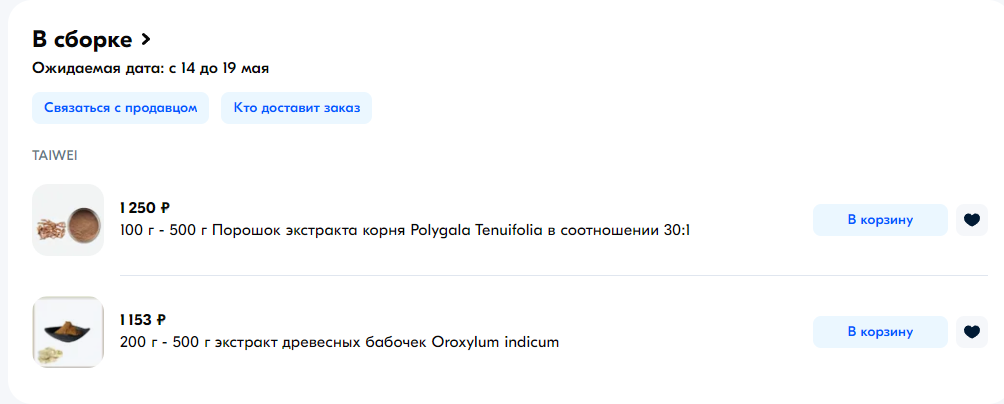Select the 1 250 ₽ price
Image resolution: width=1004 pixels, height=404 pixels.
[145, 207]
